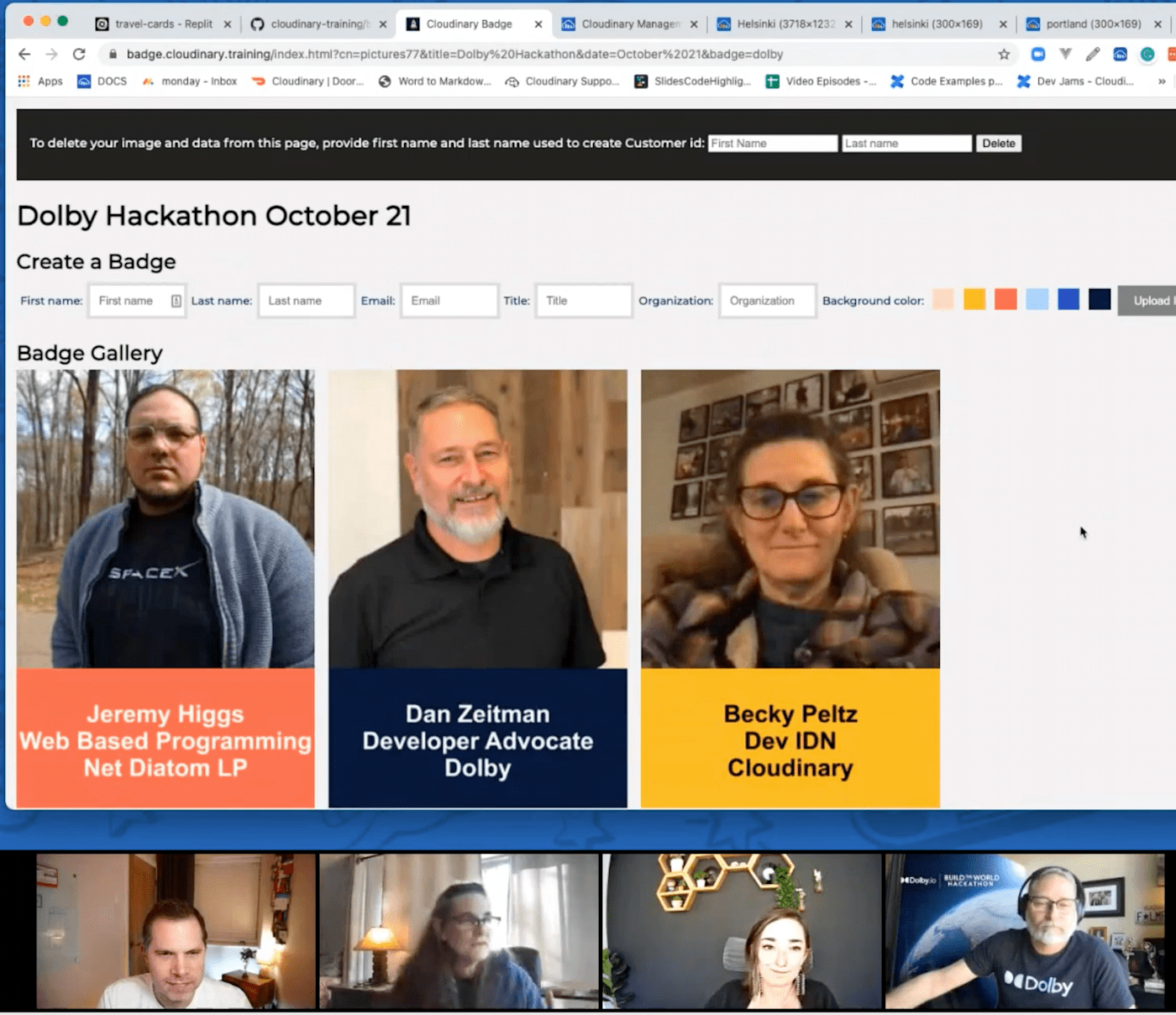
Task: Open the Code Examples bookmark
Action: [x=947, y=82]
